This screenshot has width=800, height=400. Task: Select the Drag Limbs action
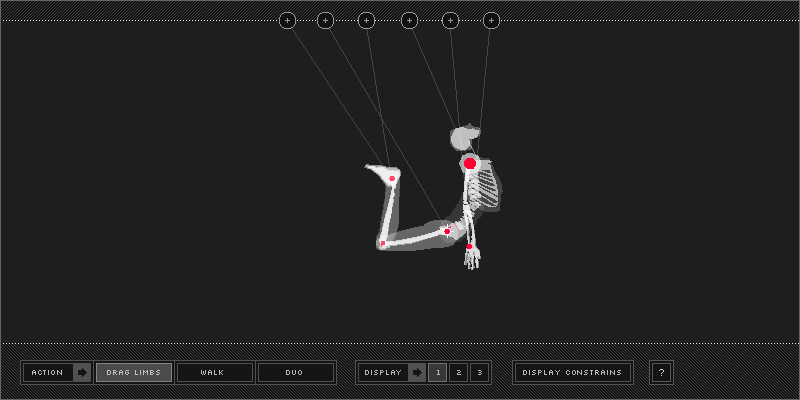(x=134, y=372)
